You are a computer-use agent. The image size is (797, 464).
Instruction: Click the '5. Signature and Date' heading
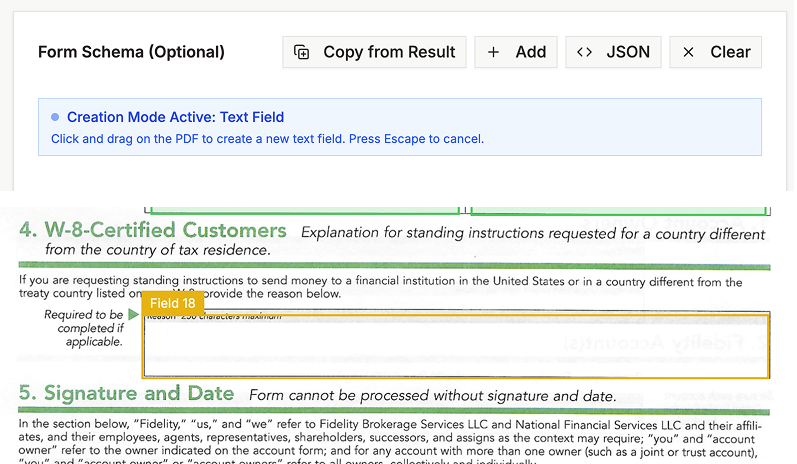click(126, 393)
